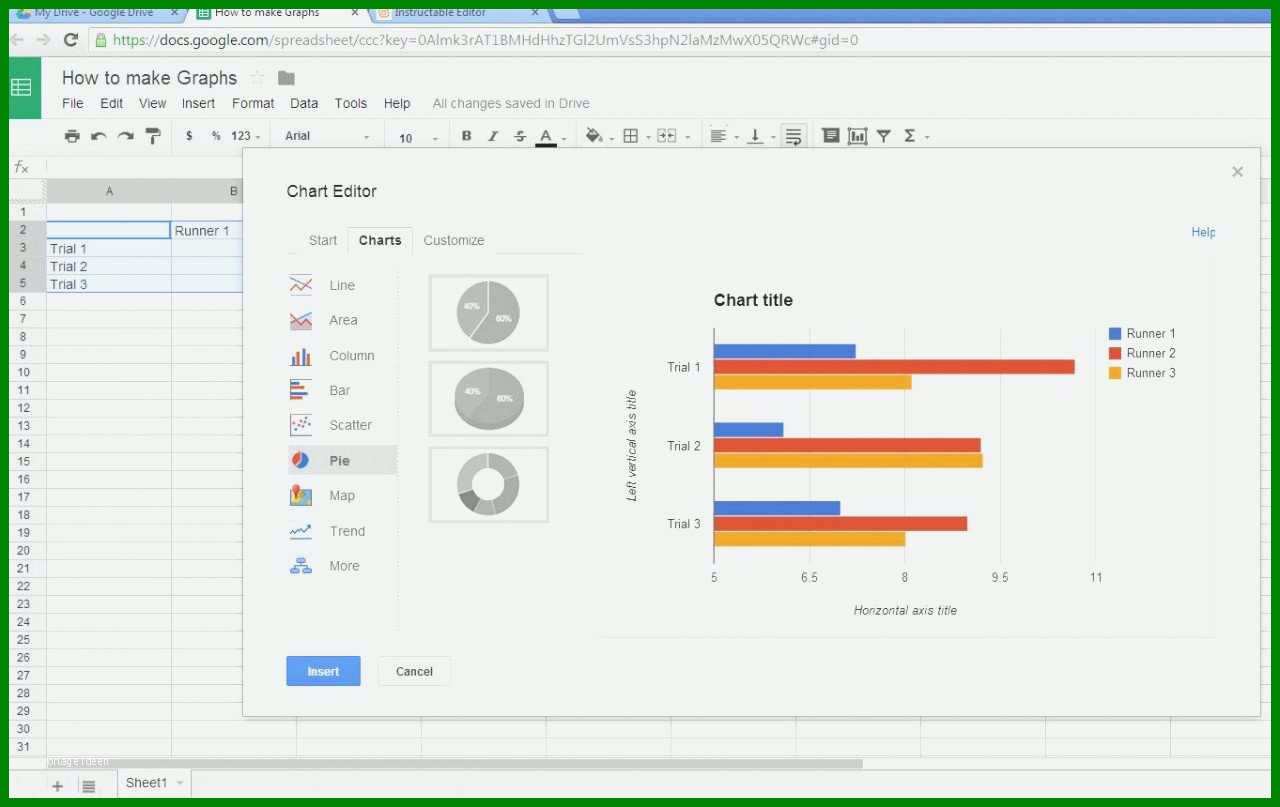The image size is (1280, 807).
Task: Choose the flat pie chart thumbnail
Action: (x=488, y=313)
